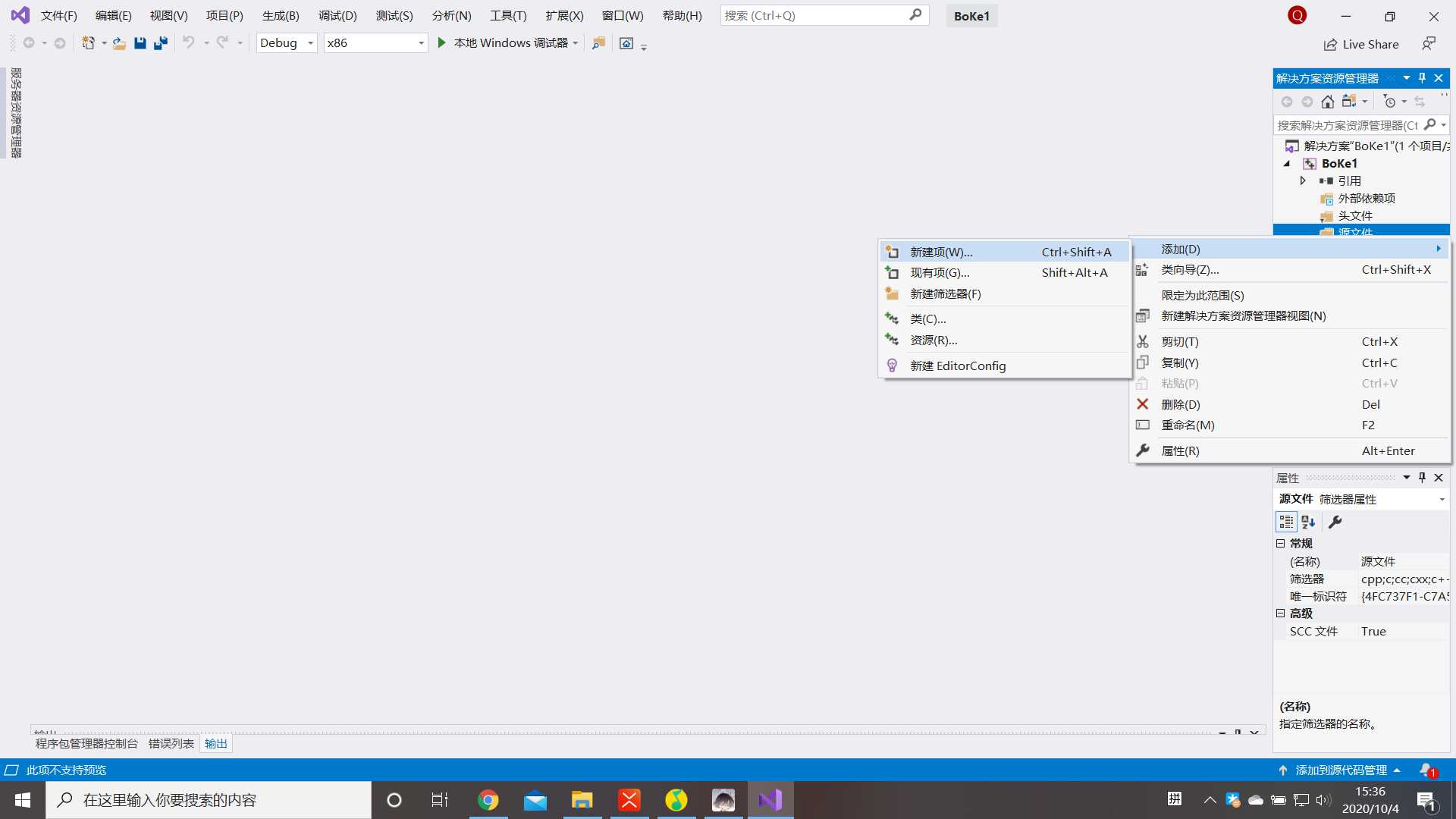Click the search solution explorer icon
Viewport: 1456px width, 819px height.
tap(1432, 124)
